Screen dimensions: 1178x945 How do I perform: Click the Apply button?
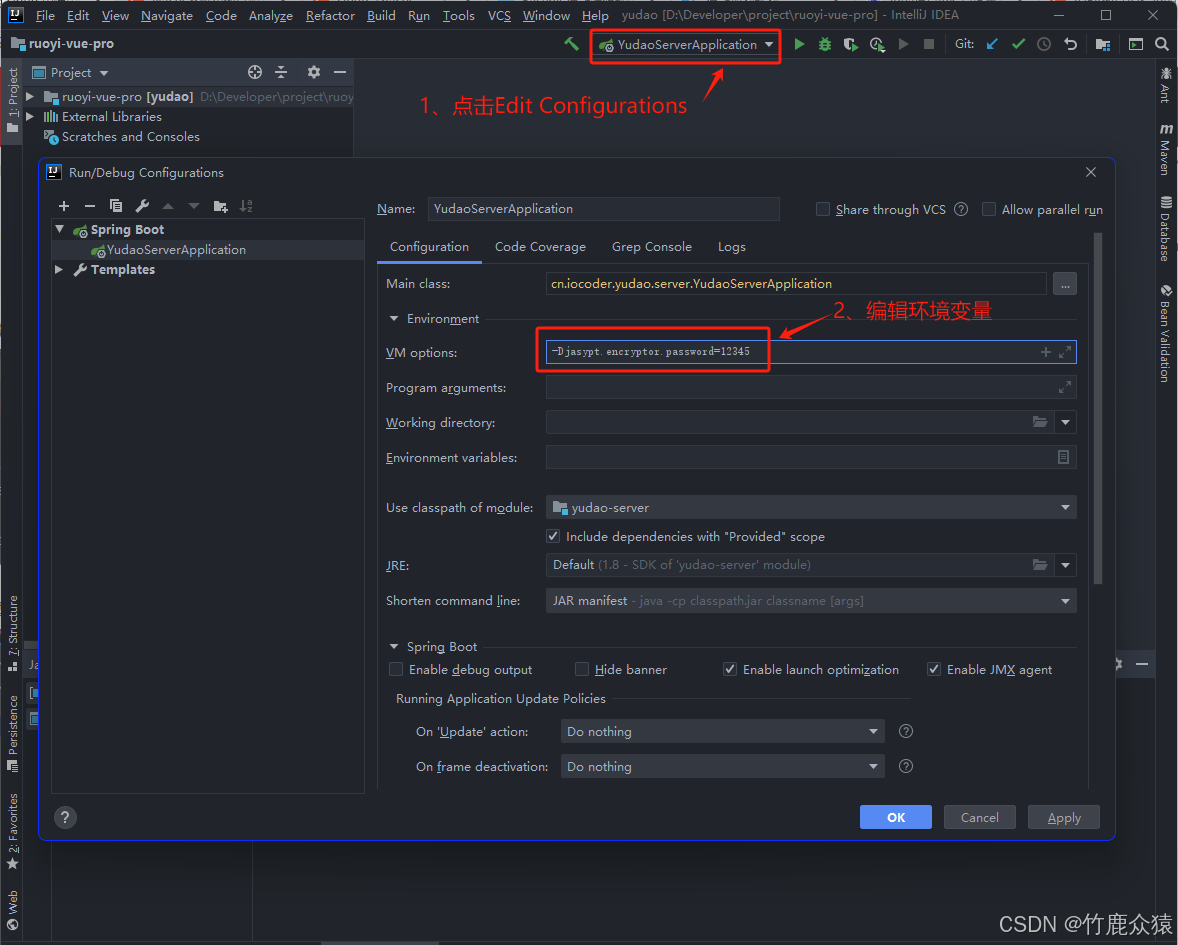1064,817
